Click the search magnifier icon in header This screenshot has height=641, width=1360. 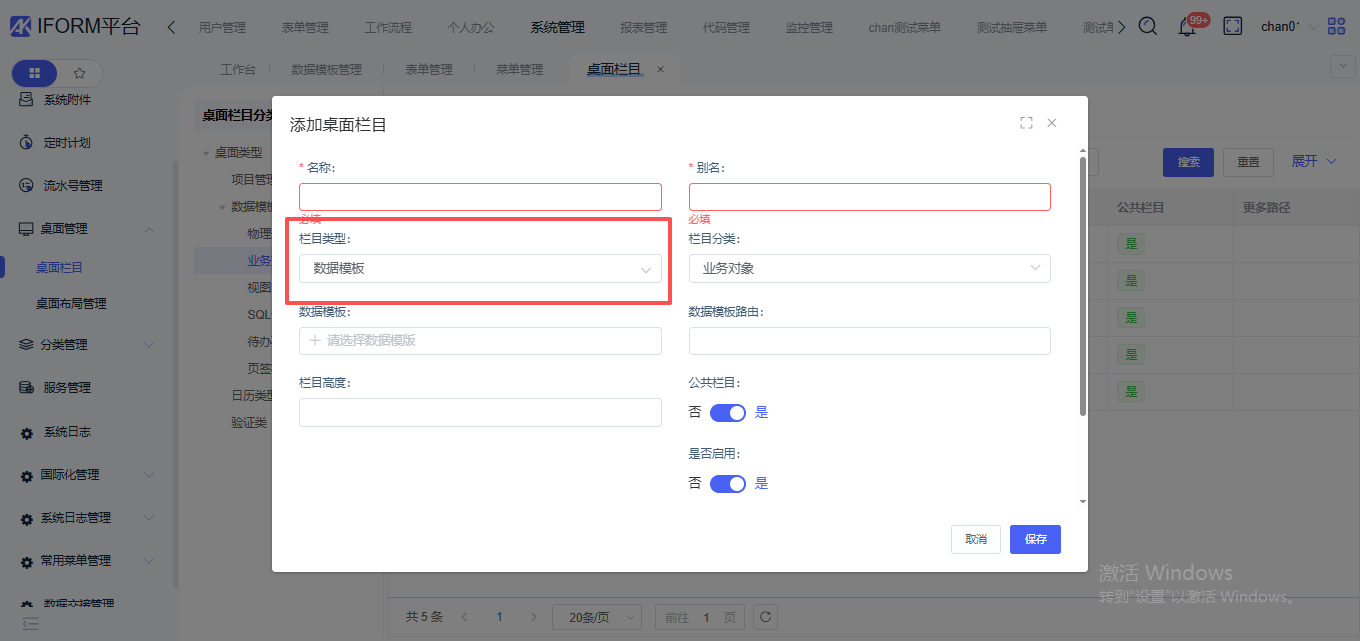click(1148, 27)
